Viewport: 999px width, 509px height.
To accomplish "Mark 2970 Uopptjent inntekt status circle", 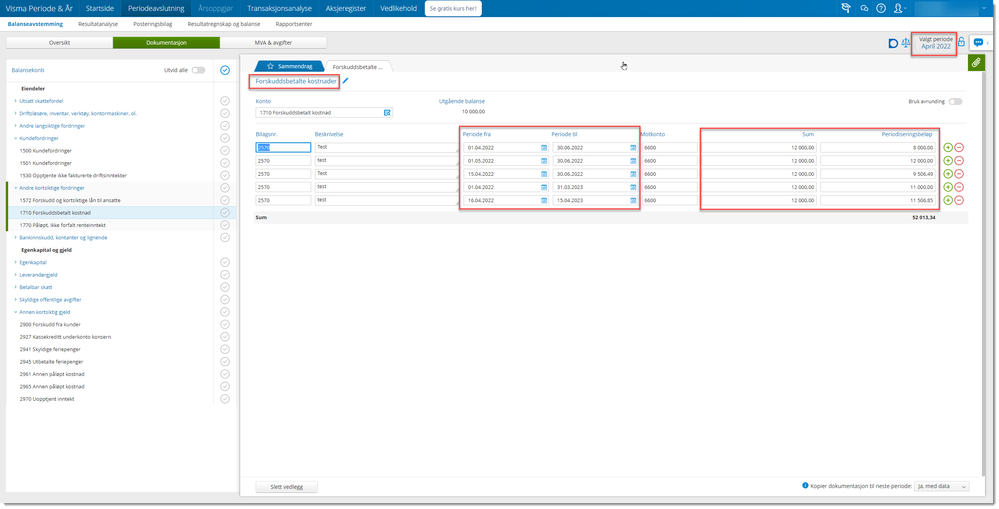I will pyautogui.click(x=225, y=399).
